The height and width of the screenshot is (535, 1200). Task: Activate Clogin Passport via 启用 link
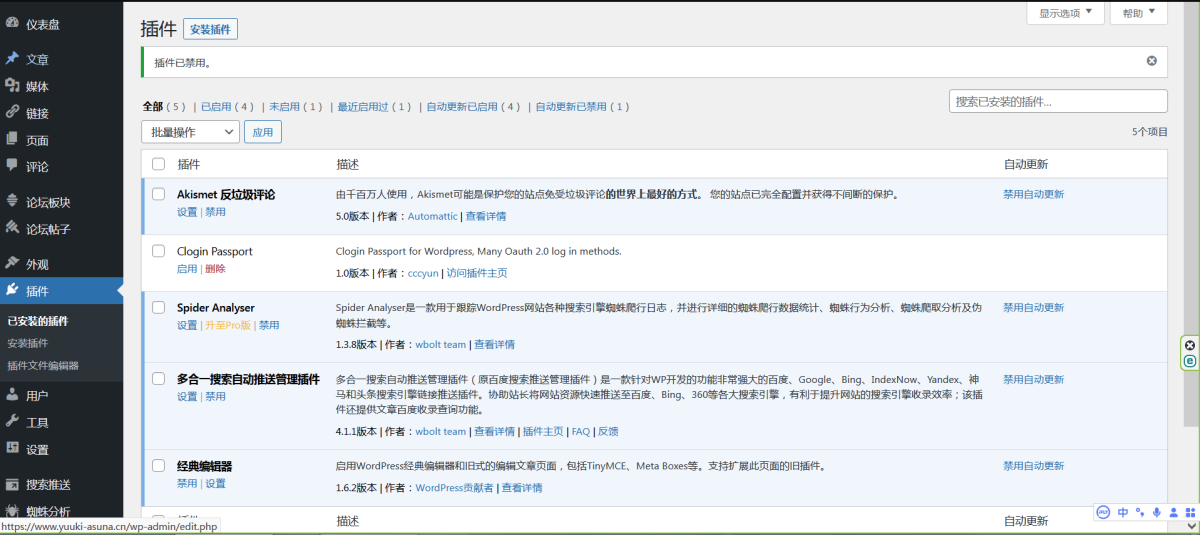point(187,269)
